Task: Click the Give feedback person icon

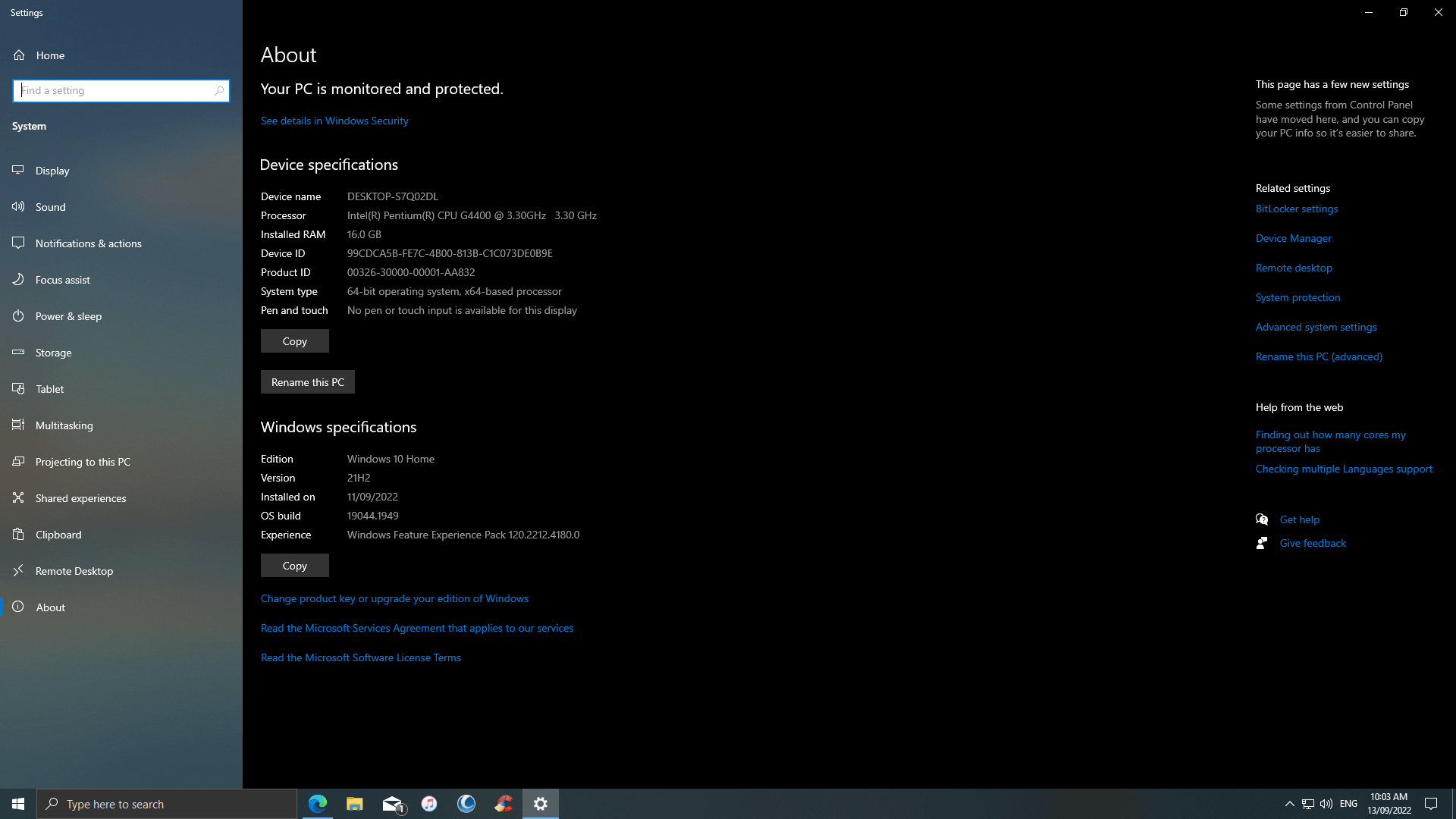Action: pos(1262,543)
